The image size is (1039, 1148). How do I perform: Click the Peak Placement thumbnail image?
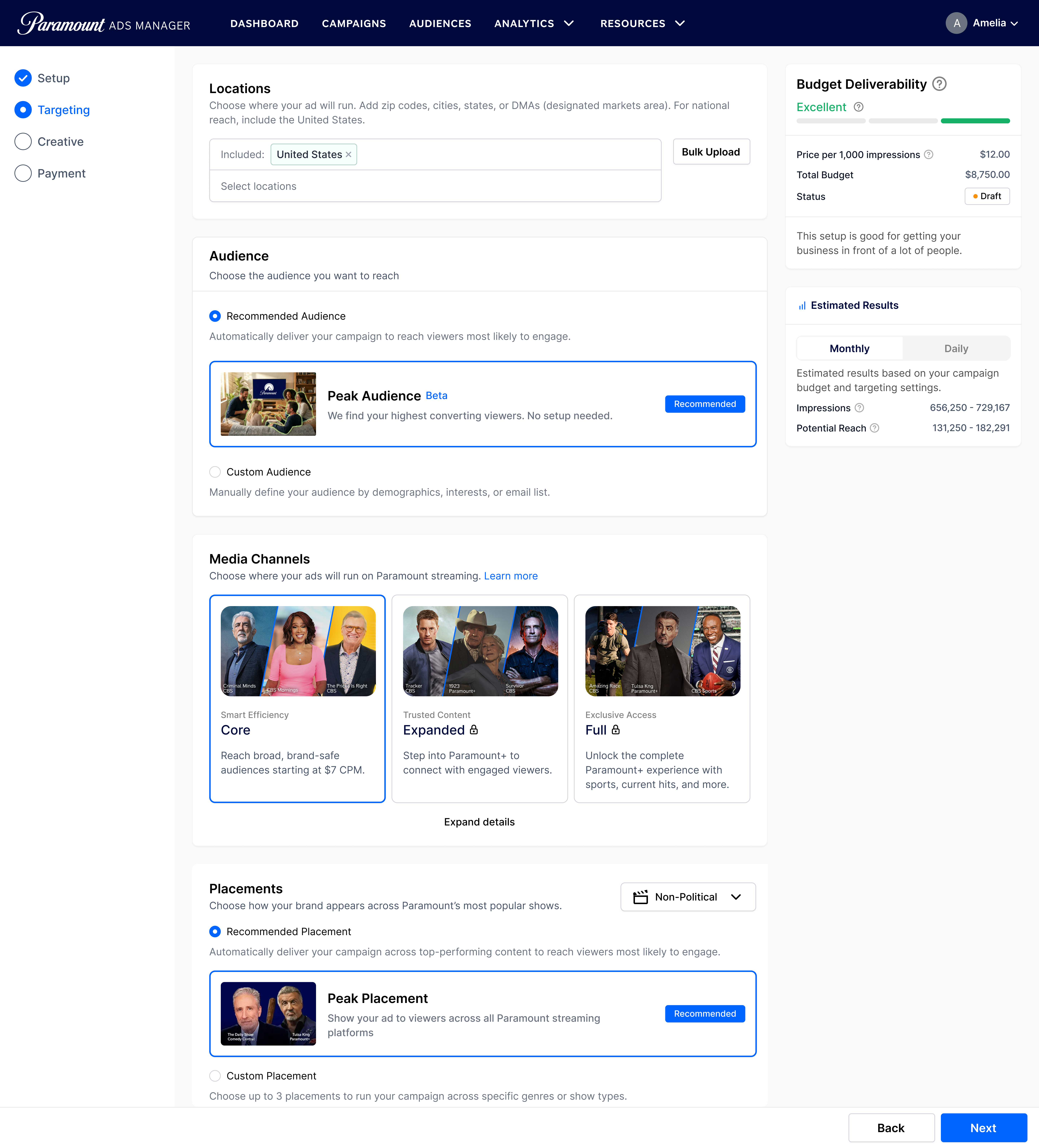[x=268, y=1014]
